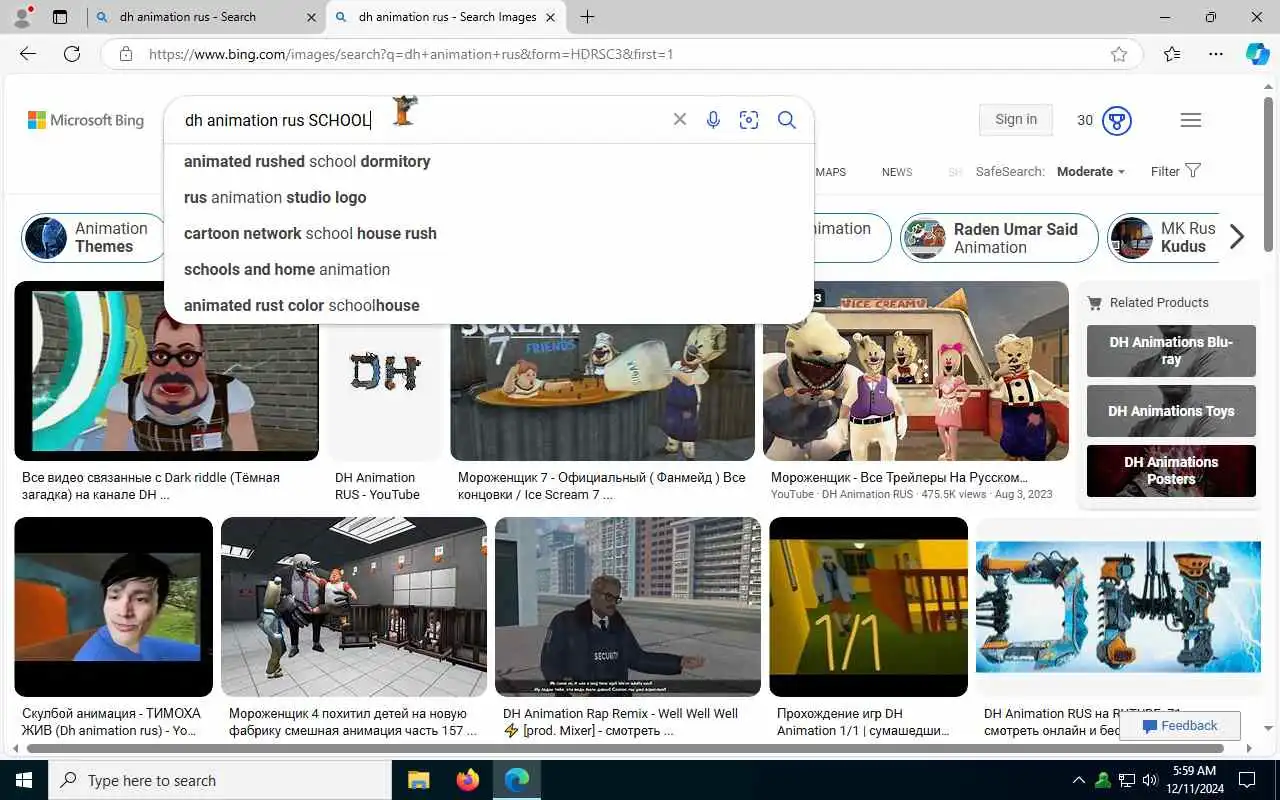Expand SafeSearch Moderate dropdown
1280x800 pixels.
click(x=1090, y=172)
